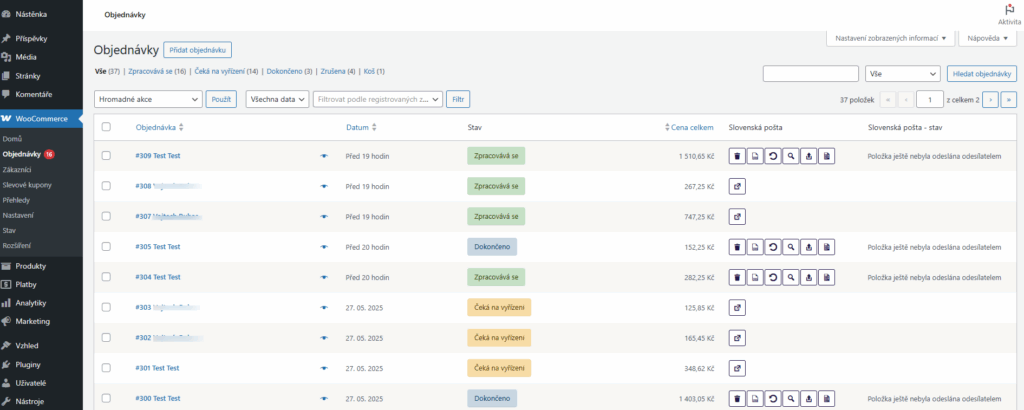Viewport: 1024px width, 410px height.
Task: Sort orders by the Datum column
Action: [361, 128]
